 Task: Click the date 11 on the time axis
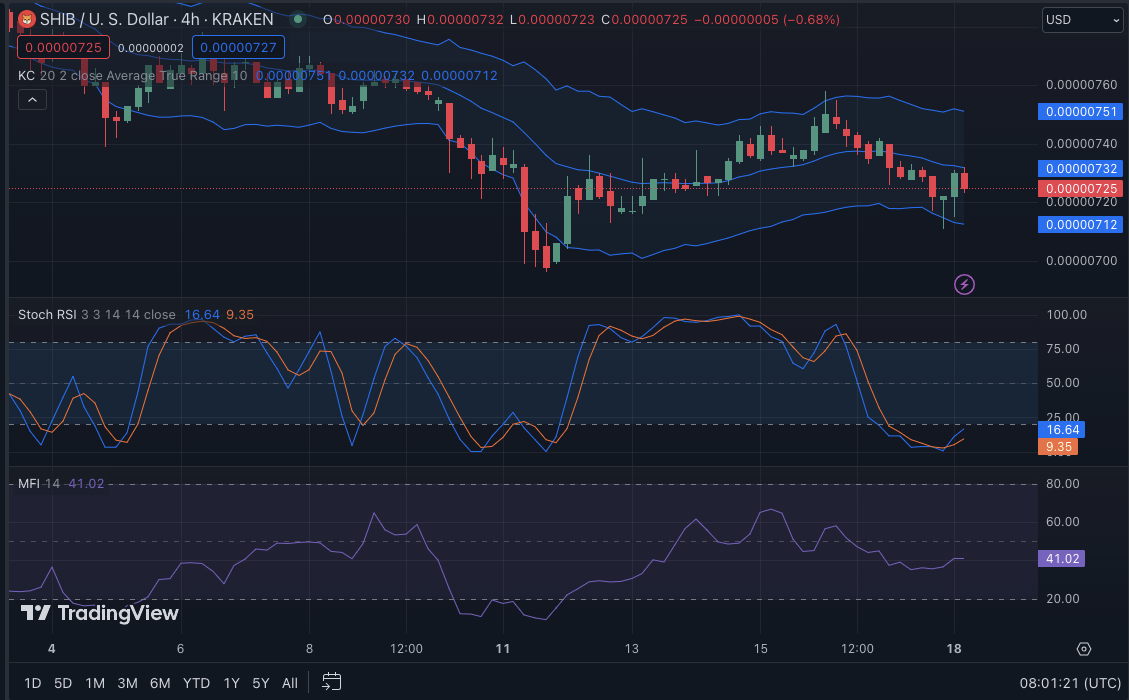click(503, 649)
